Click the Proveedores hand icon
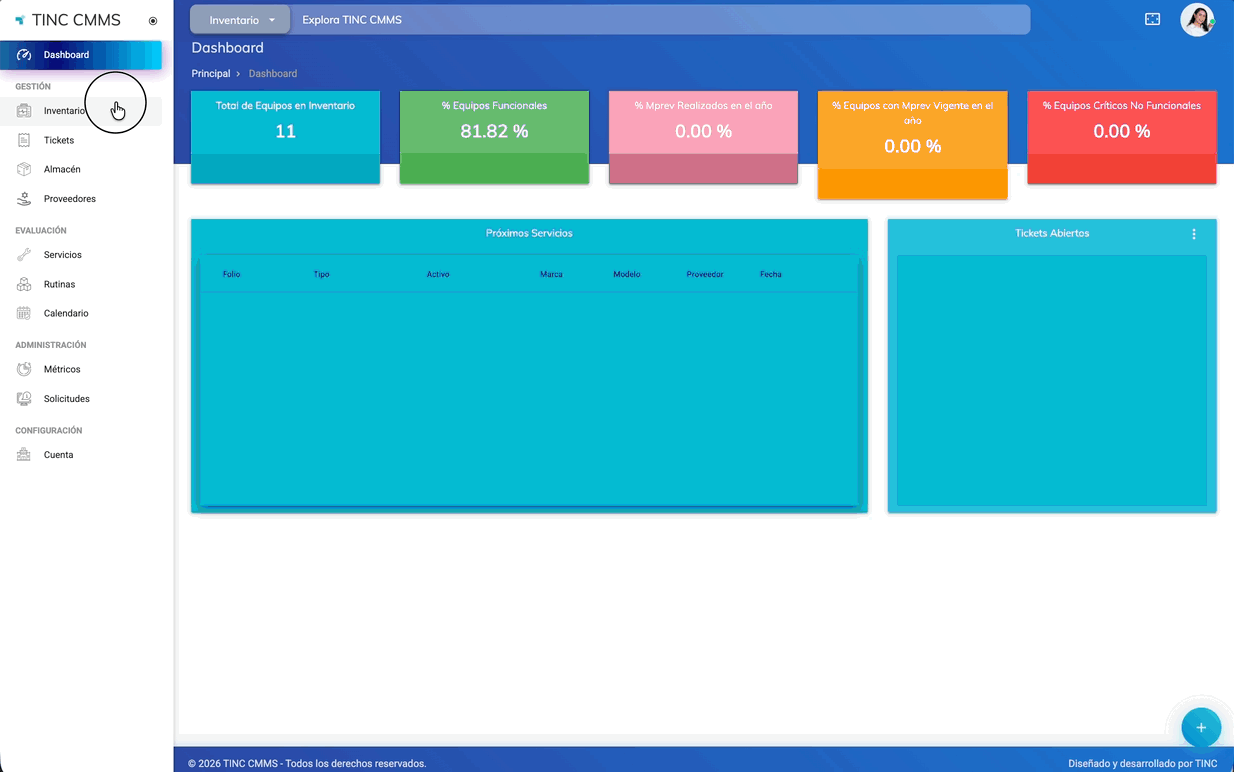The width and height of the screenshot is (1234, 772). pyautogui.click(x=24, y=199)
